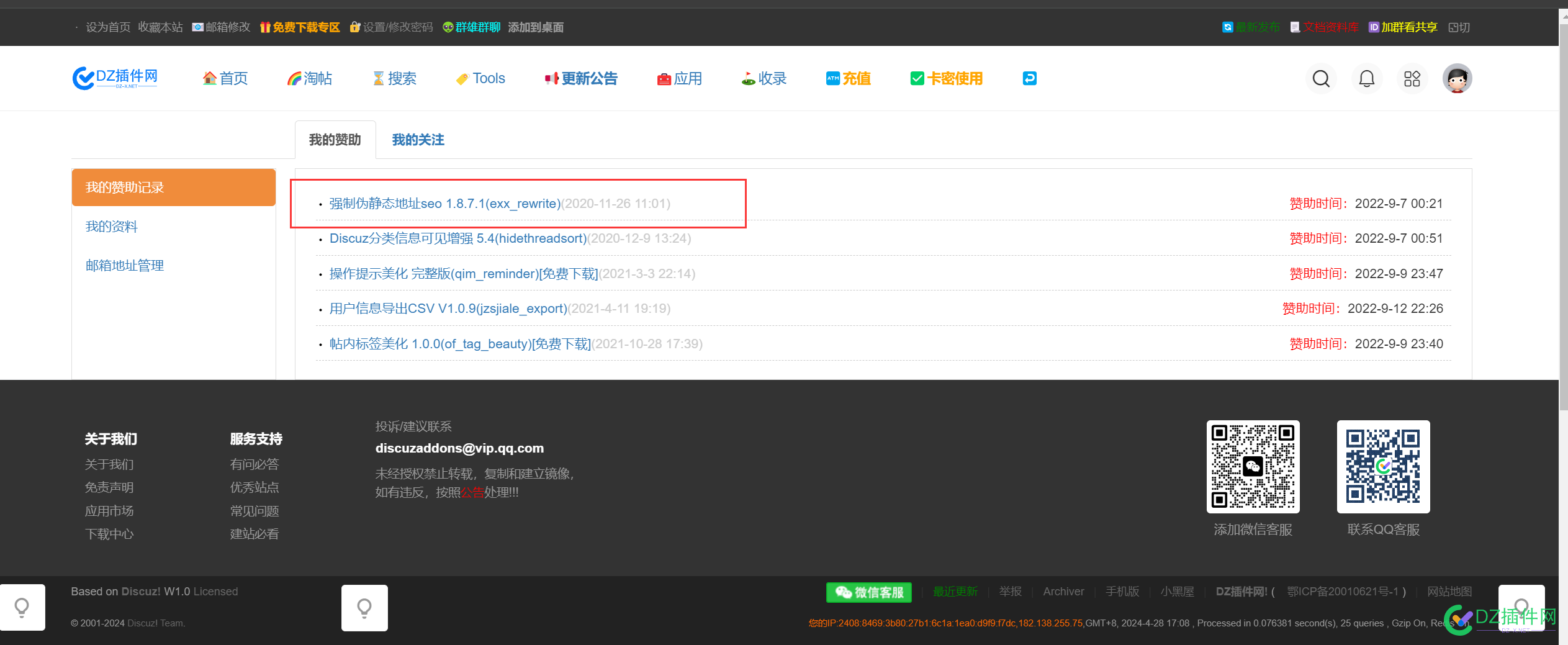Open 小黑屋 in the footer bar
Viewport: 1568px width, 645px height.
(x=1178, y=592)
